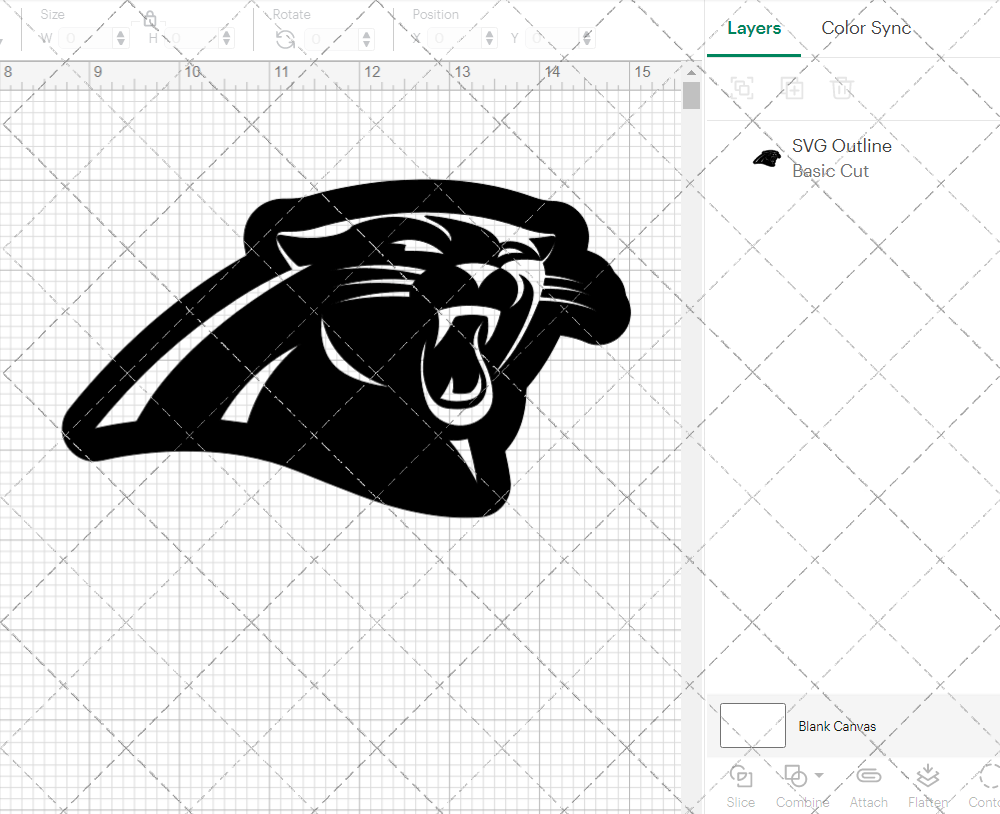Click the Height stepper arrows
Image resolution: width=1000 pixels, height=814 pixels.
pyautogui.click(x=227, y=38)
